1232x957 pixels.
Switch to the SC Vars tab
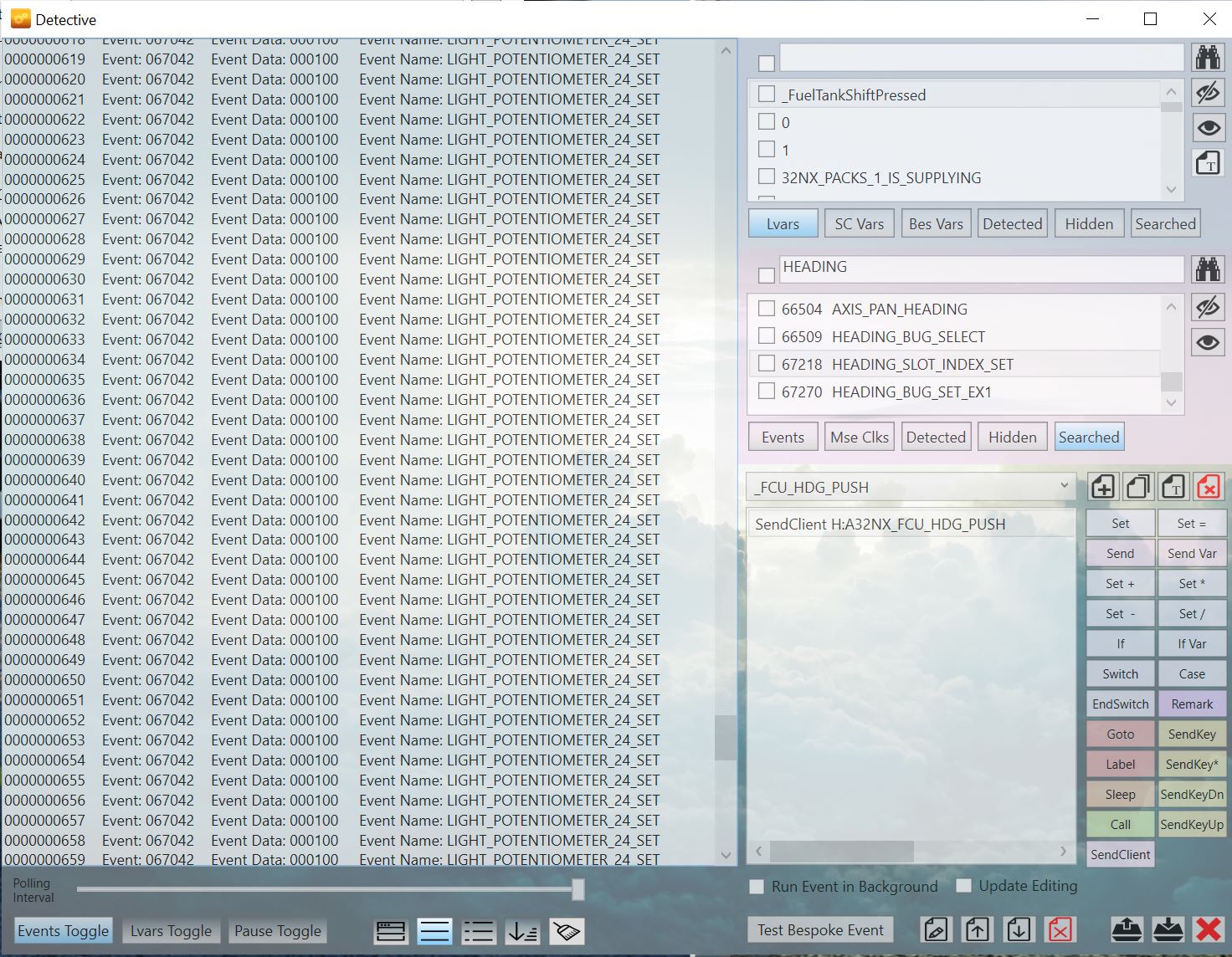[x=859, y=224]
